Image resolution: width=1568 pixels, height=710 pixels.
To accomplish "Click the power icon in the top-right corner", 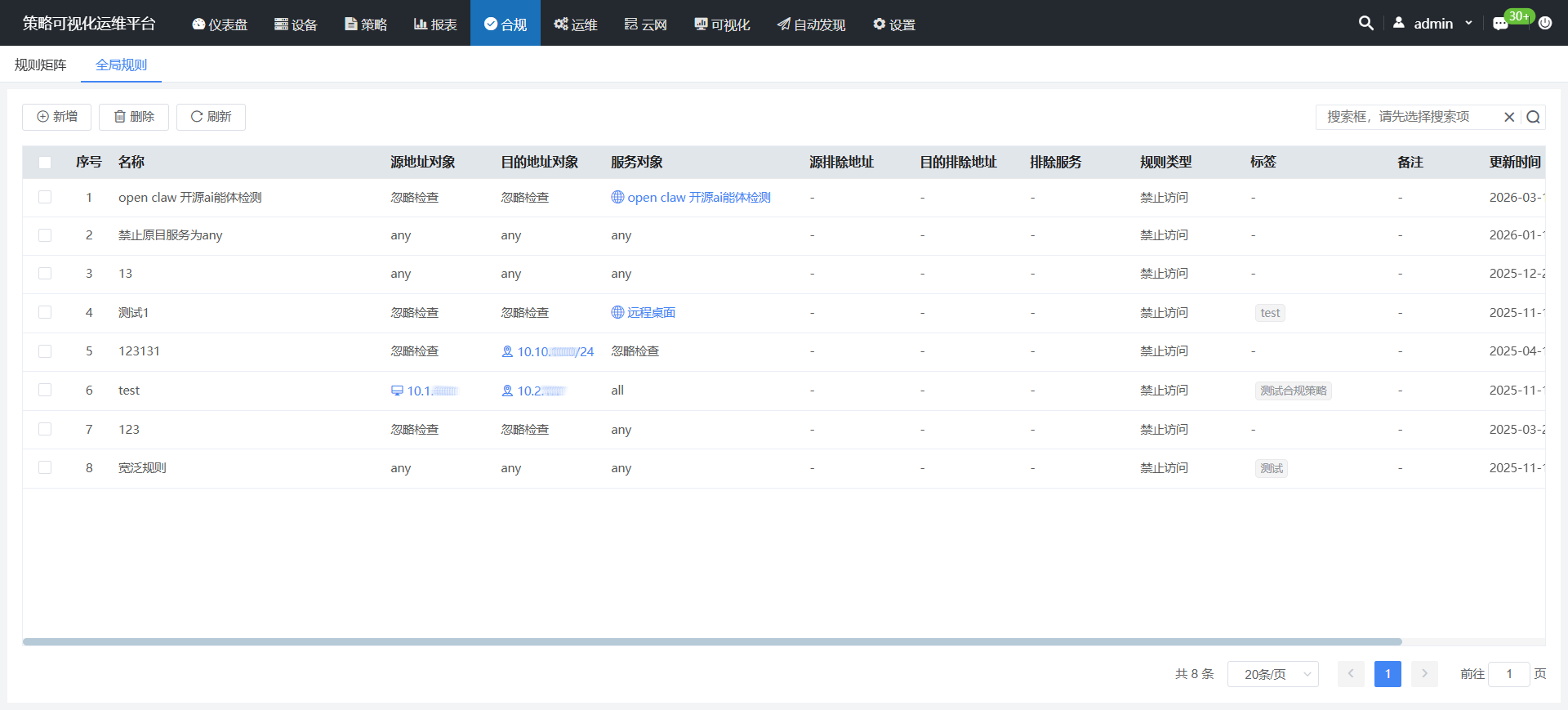I will (x=1545, y=23).
